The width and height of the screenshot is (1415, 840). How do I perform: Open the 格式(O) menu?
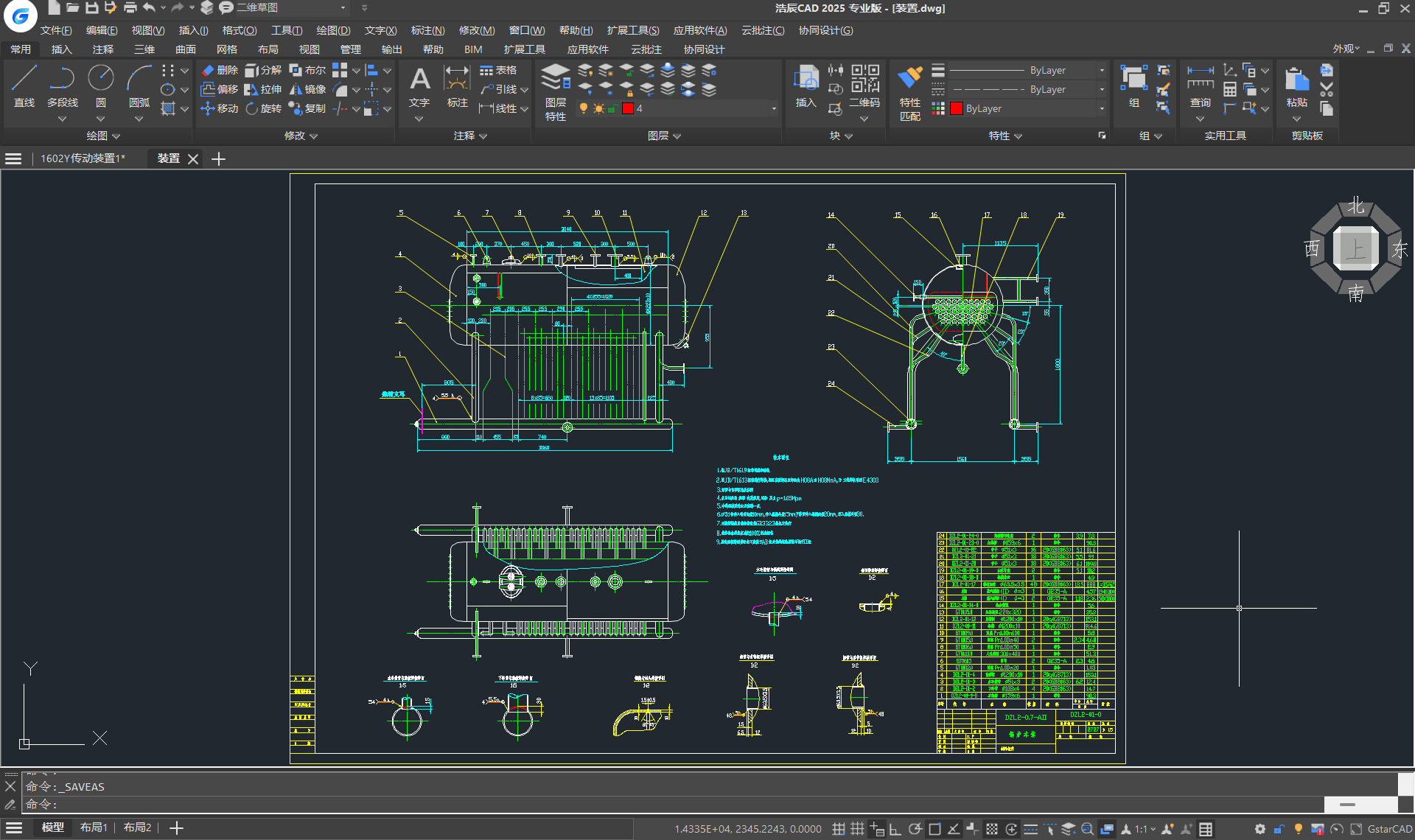239,30
